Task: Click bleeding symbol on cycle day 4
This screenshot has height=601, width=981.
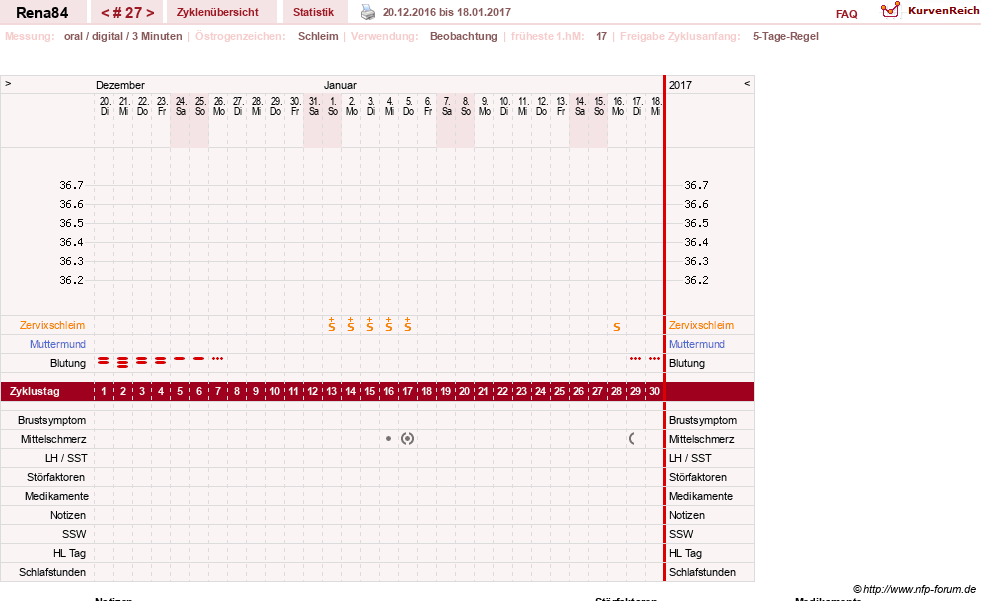Action: (x=161, y=361)
